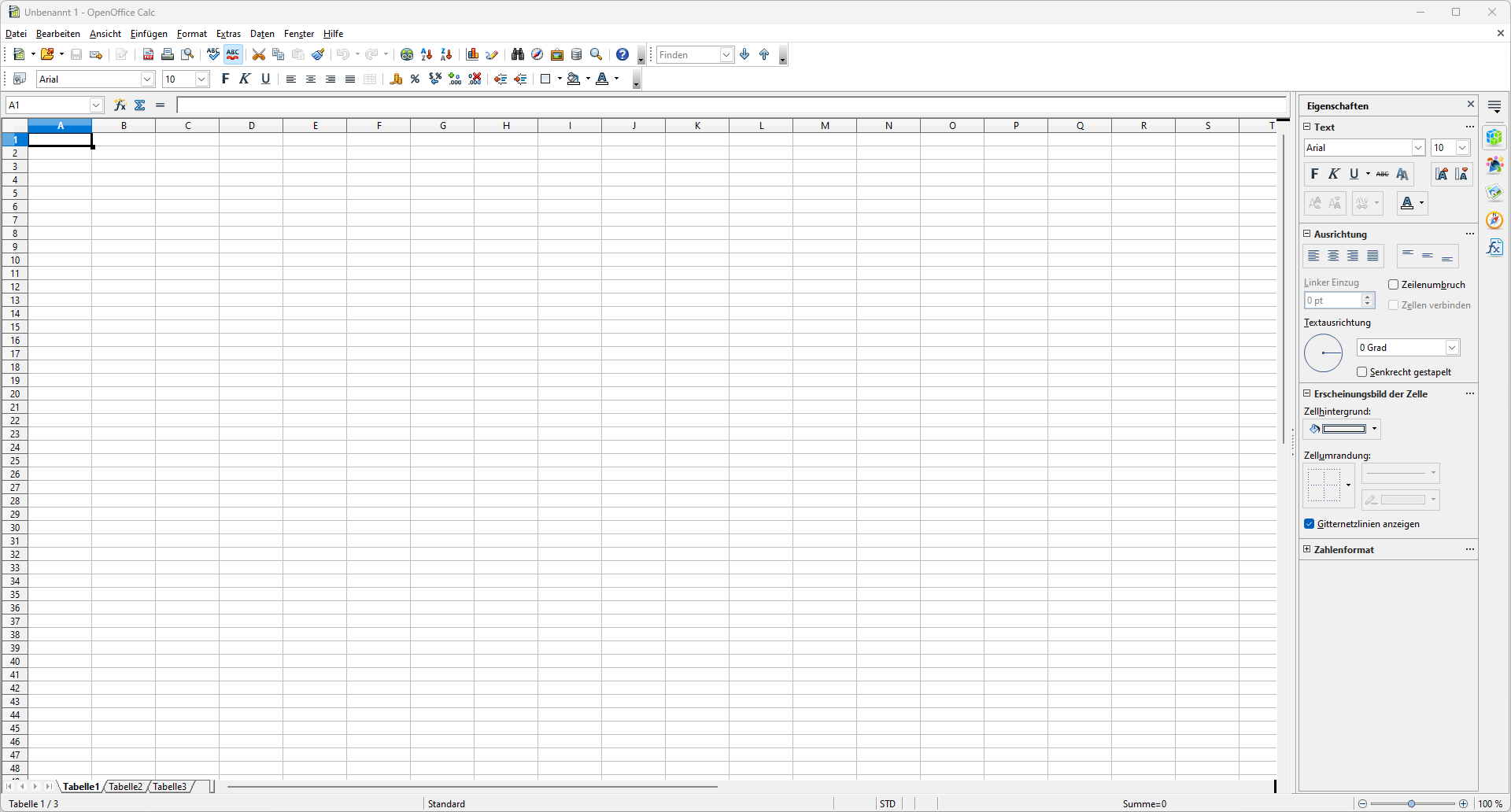
Task: Click the Print icon in toolbar
Action: click(x=168, y=54)
